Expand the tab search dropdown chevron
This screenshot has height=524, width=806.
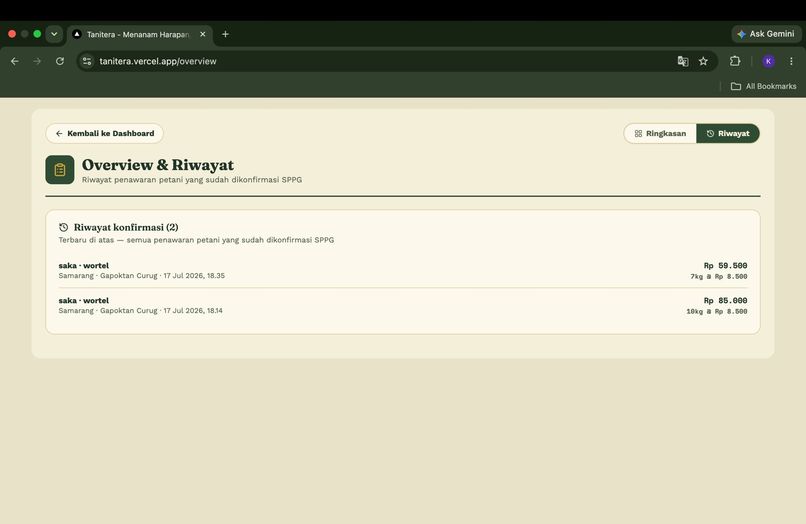(x=54, y=34)
